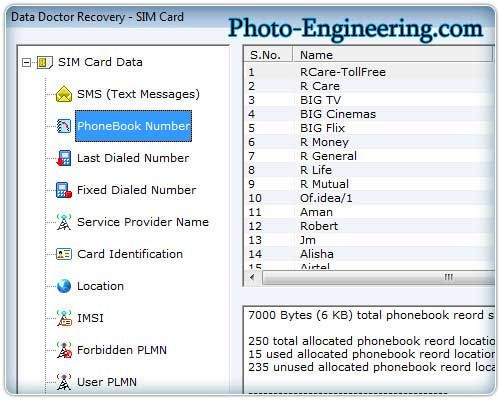This screenshot has width=500, height=400.
Task: Click the SIM card icon at tree root
Action: [x=44, y=62]
